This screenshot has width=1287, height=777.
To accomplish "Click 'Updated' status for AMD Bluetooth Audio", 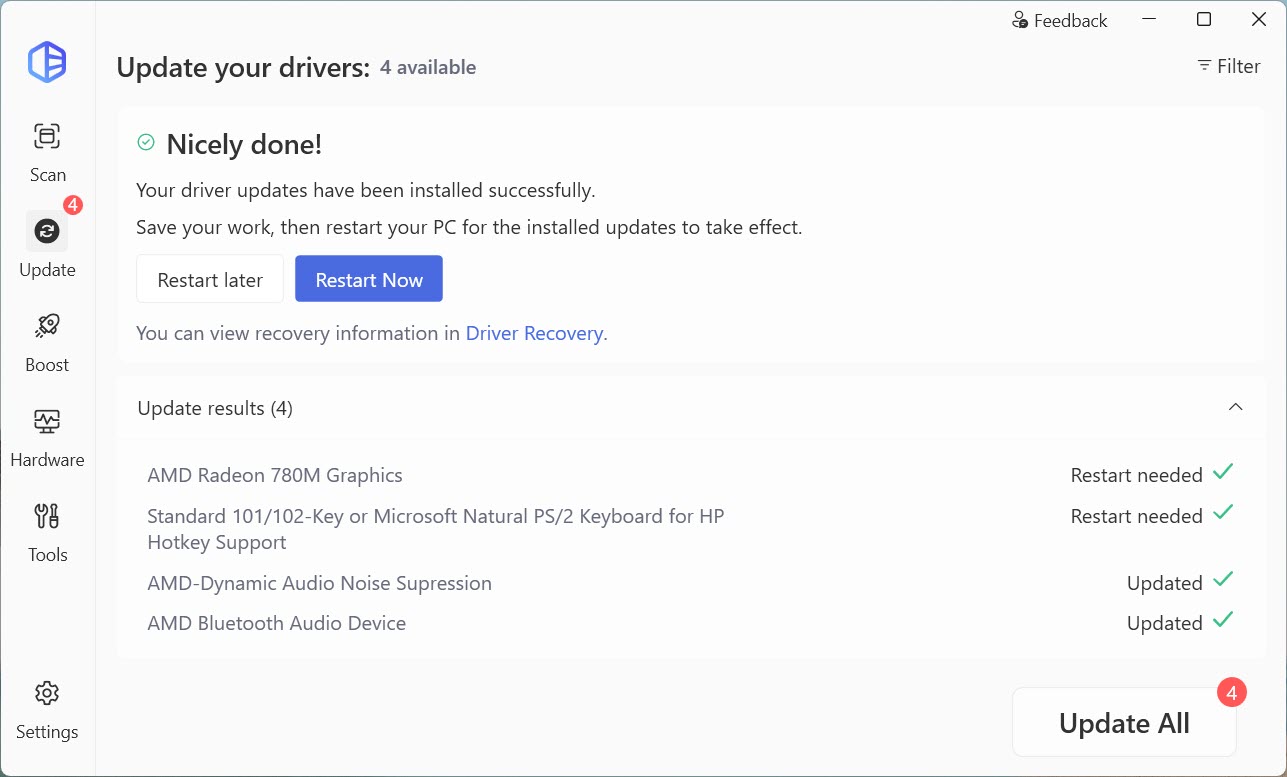I will [x=1164, y=623].
